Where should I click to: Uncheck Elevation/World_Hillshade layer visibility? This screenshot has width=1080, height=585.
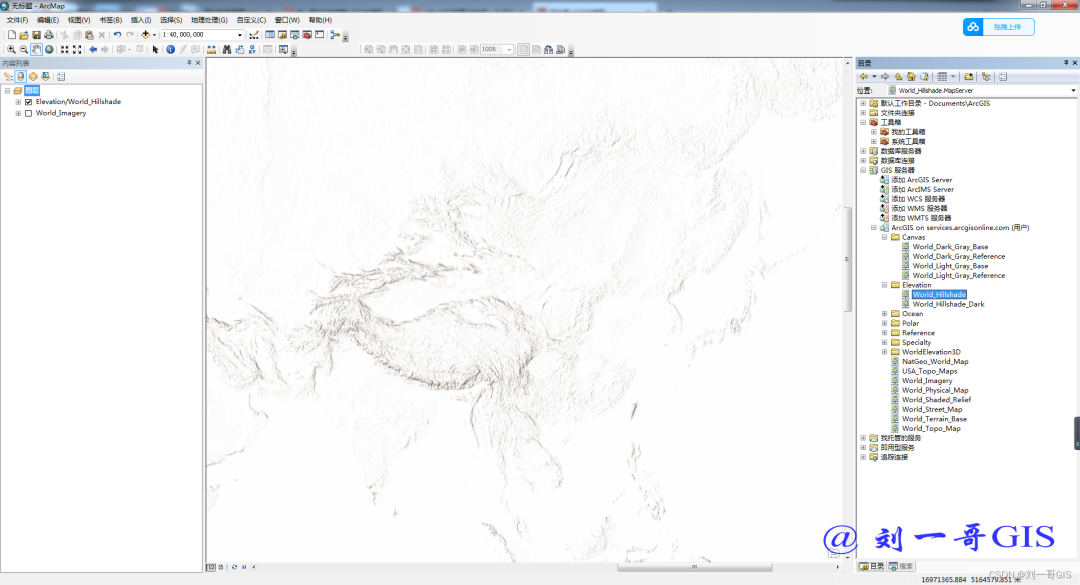click(29, 102)
